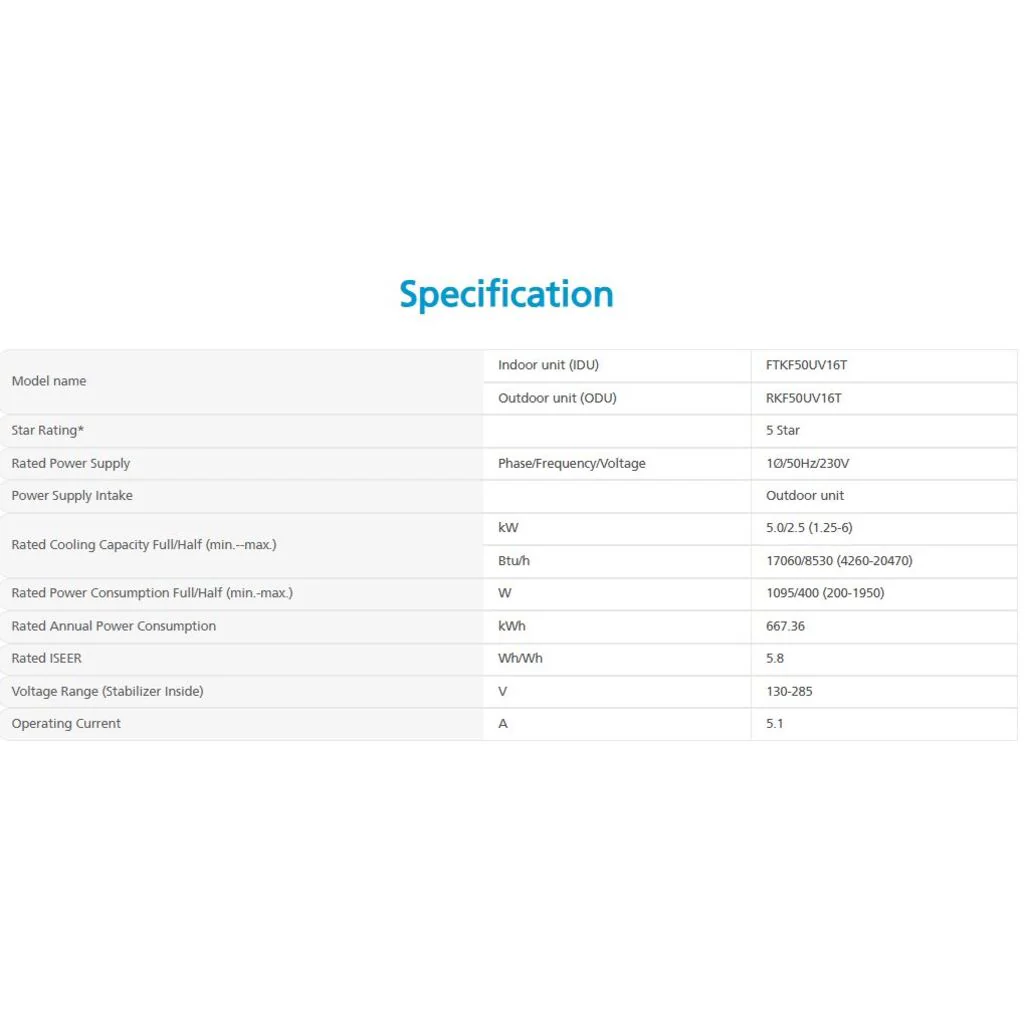Click the Rated Annual Power Consumption label
Screen dimensions: 1025x1025
(x=114, y=626)
